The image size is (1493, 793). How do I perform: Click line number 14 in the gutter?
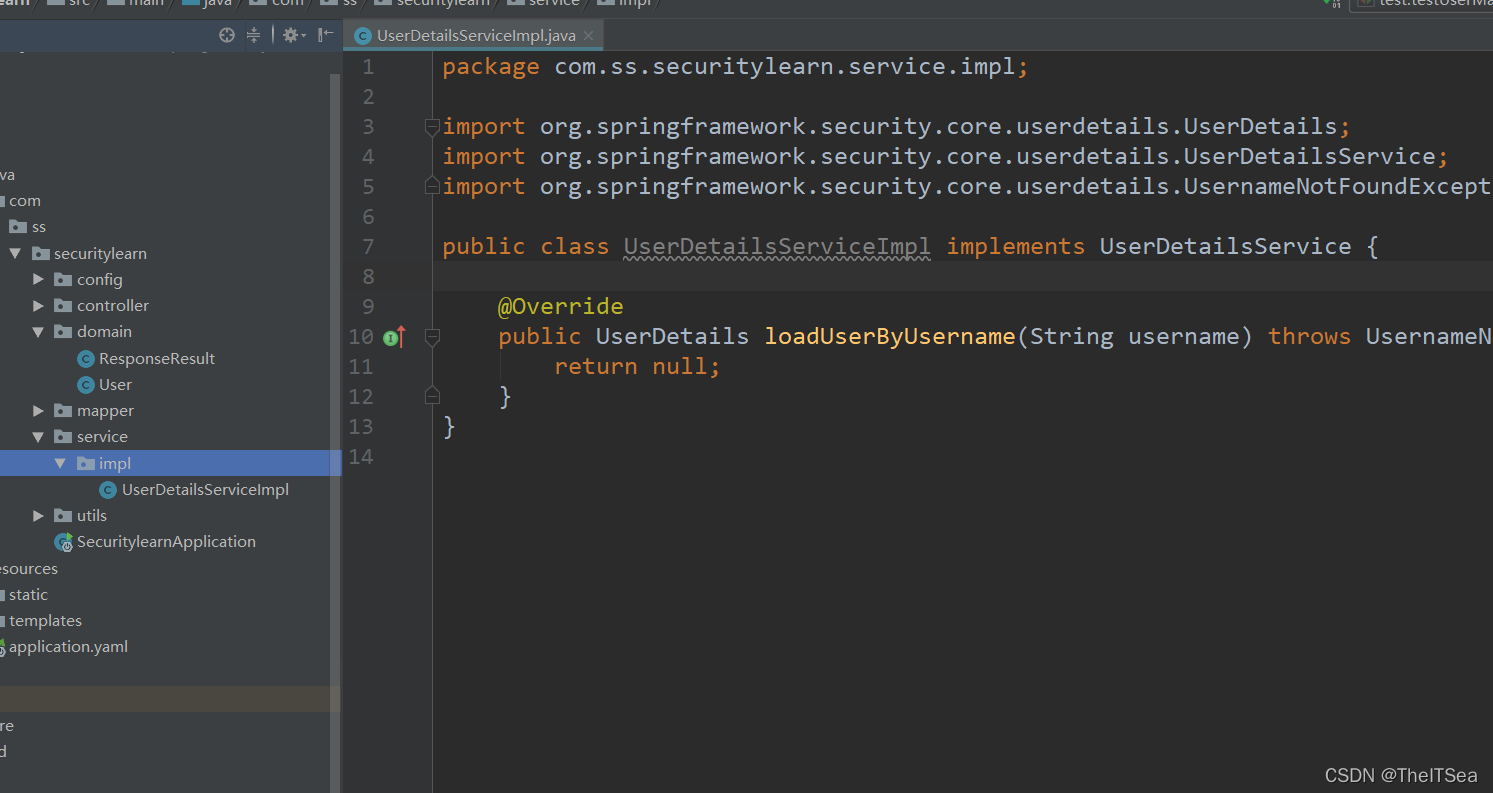click(x=361, y=457)
